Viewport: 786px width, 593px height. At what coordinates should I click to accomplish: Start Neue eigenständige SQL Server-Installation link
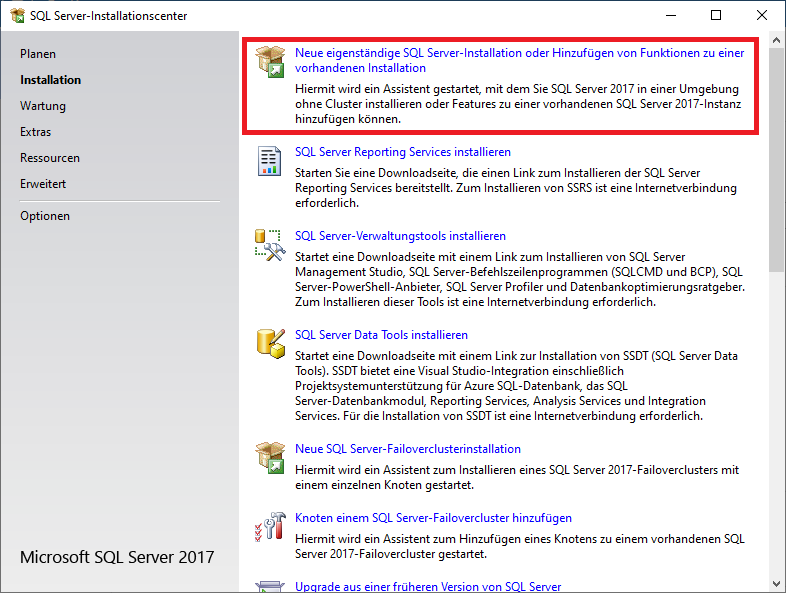click(x=519, y=60)
